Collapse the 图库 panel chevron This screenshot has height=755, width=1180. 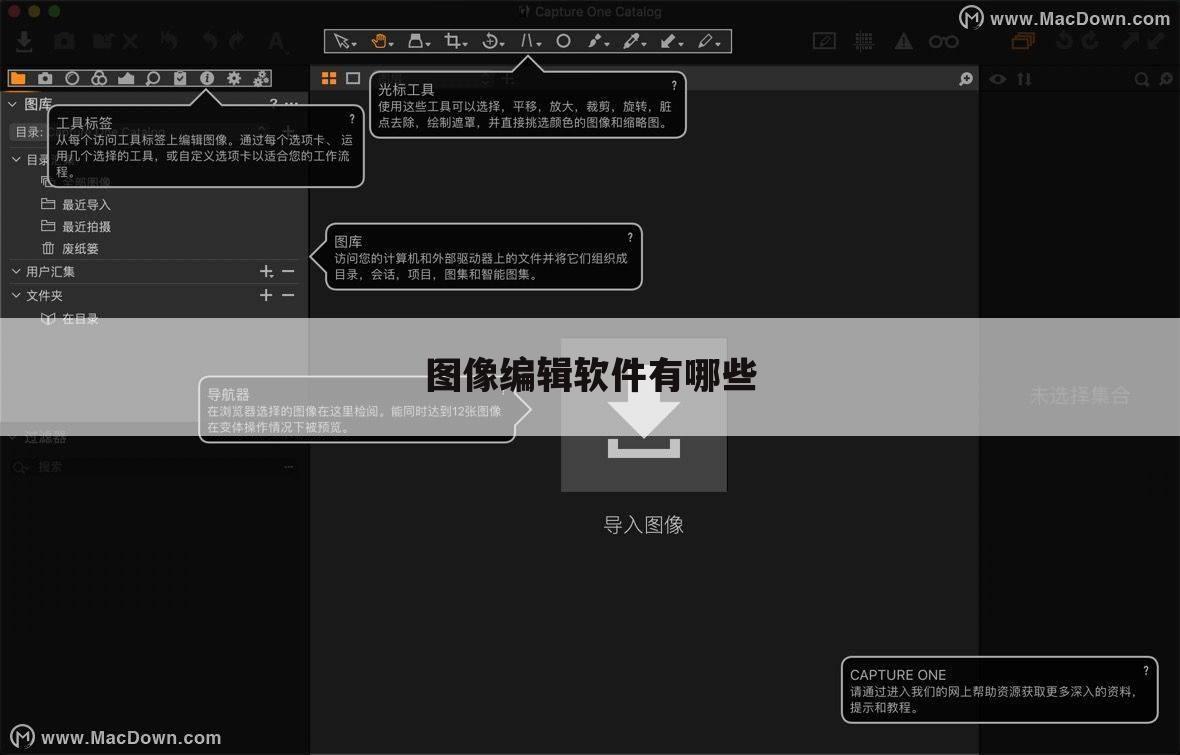point(13,104)
